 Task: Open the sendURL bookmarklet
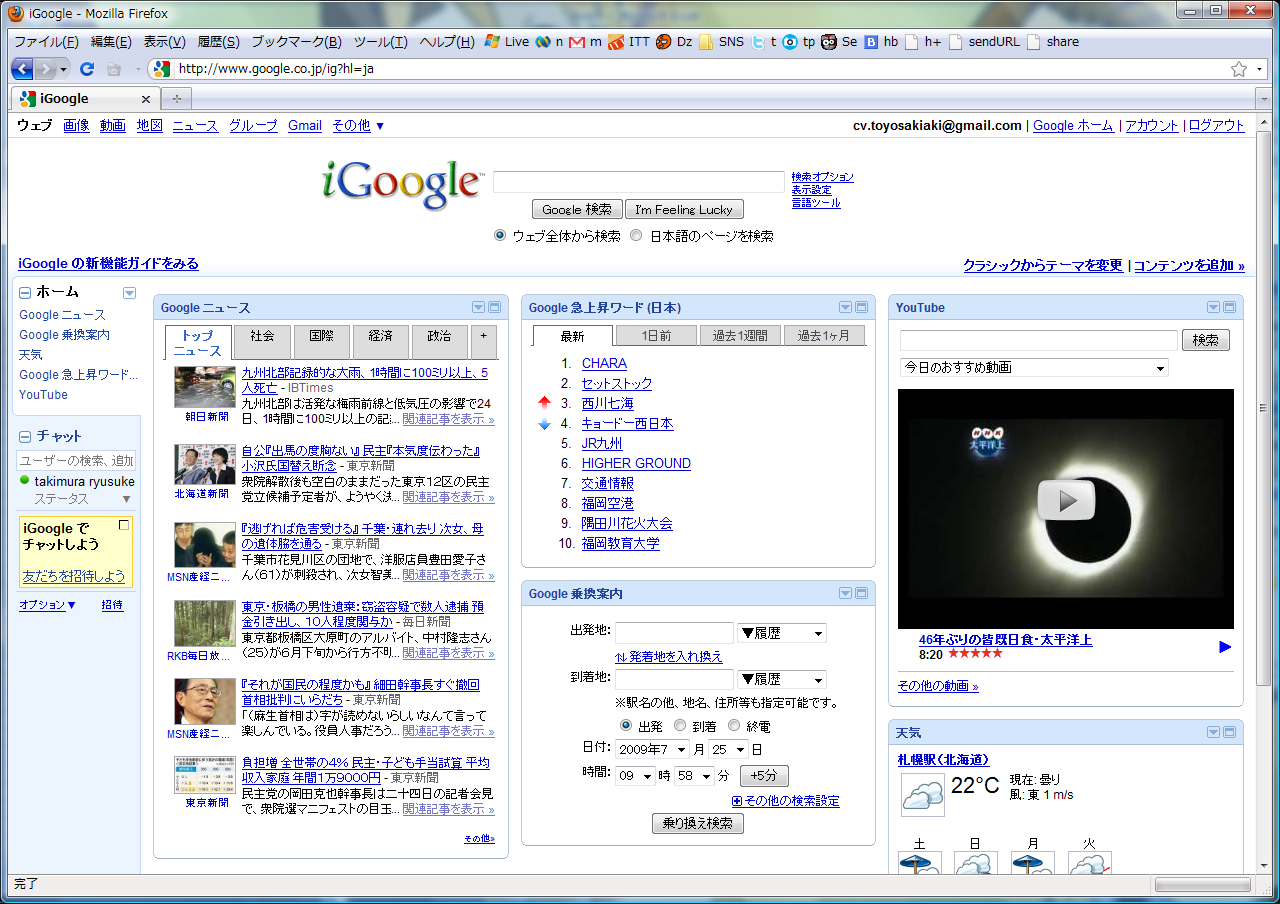[985, 42]
